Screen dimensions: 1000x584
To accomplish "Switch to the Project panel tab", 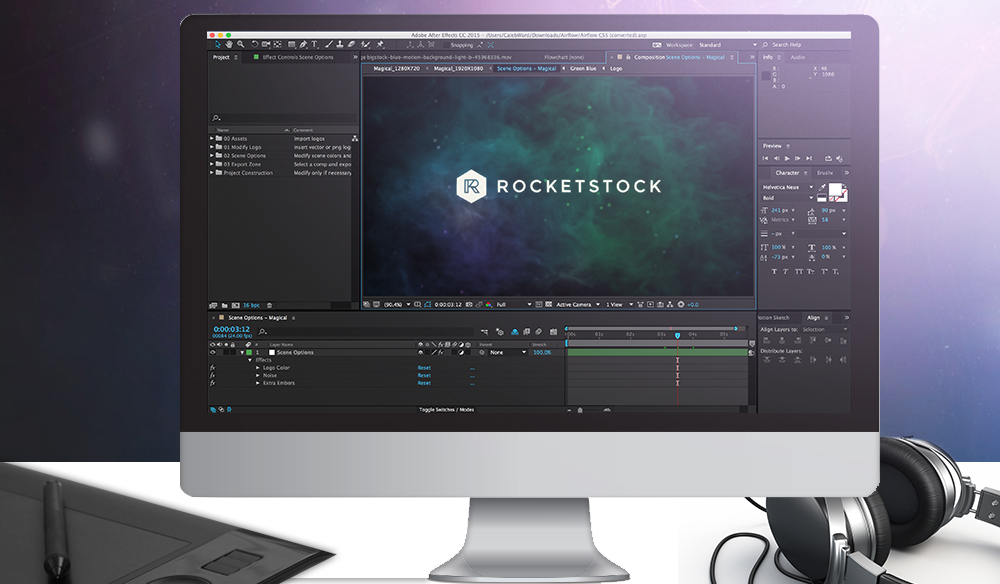I will pos(221,57).
